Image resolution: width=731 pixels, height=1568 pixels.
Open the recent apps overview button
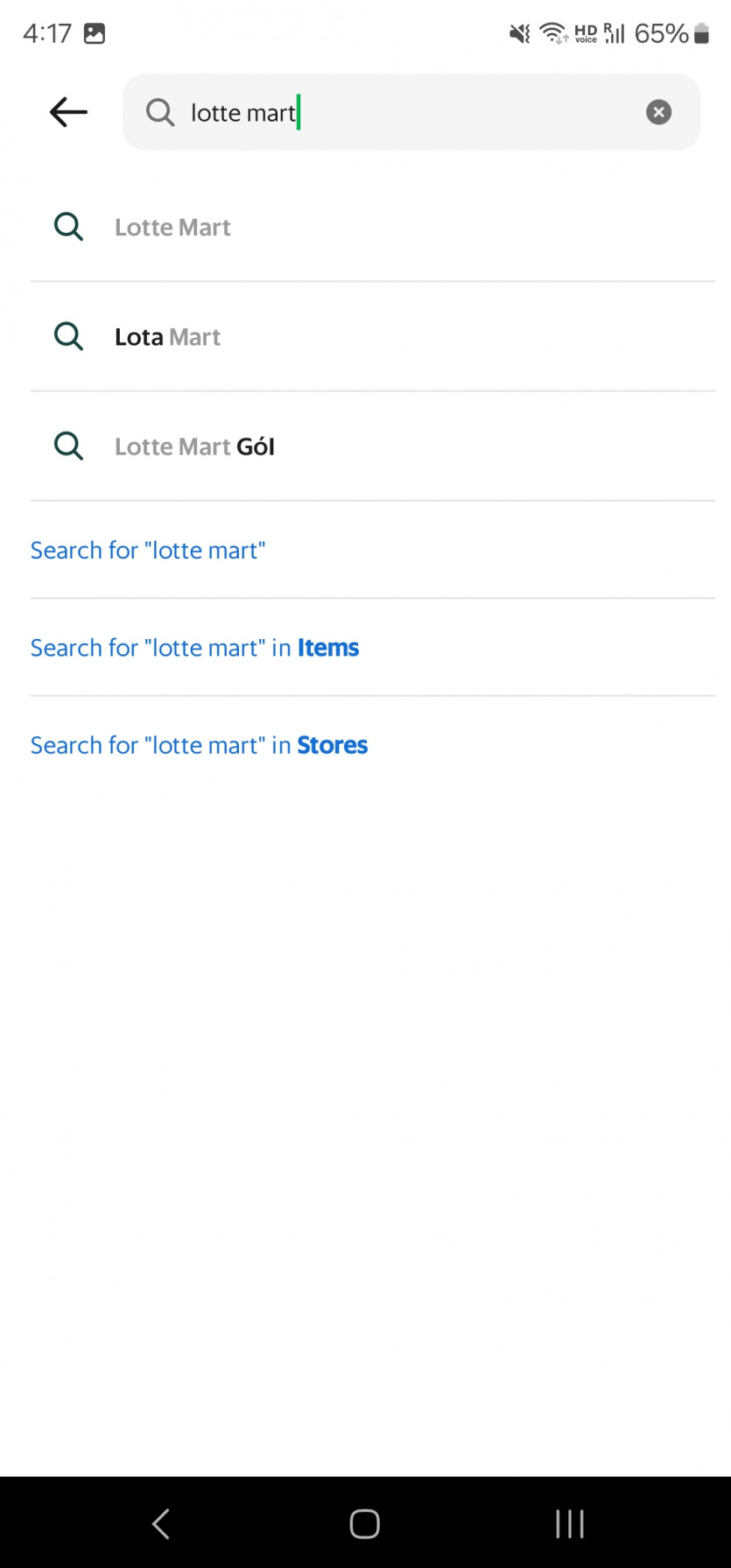click(x=569, y=1523)
